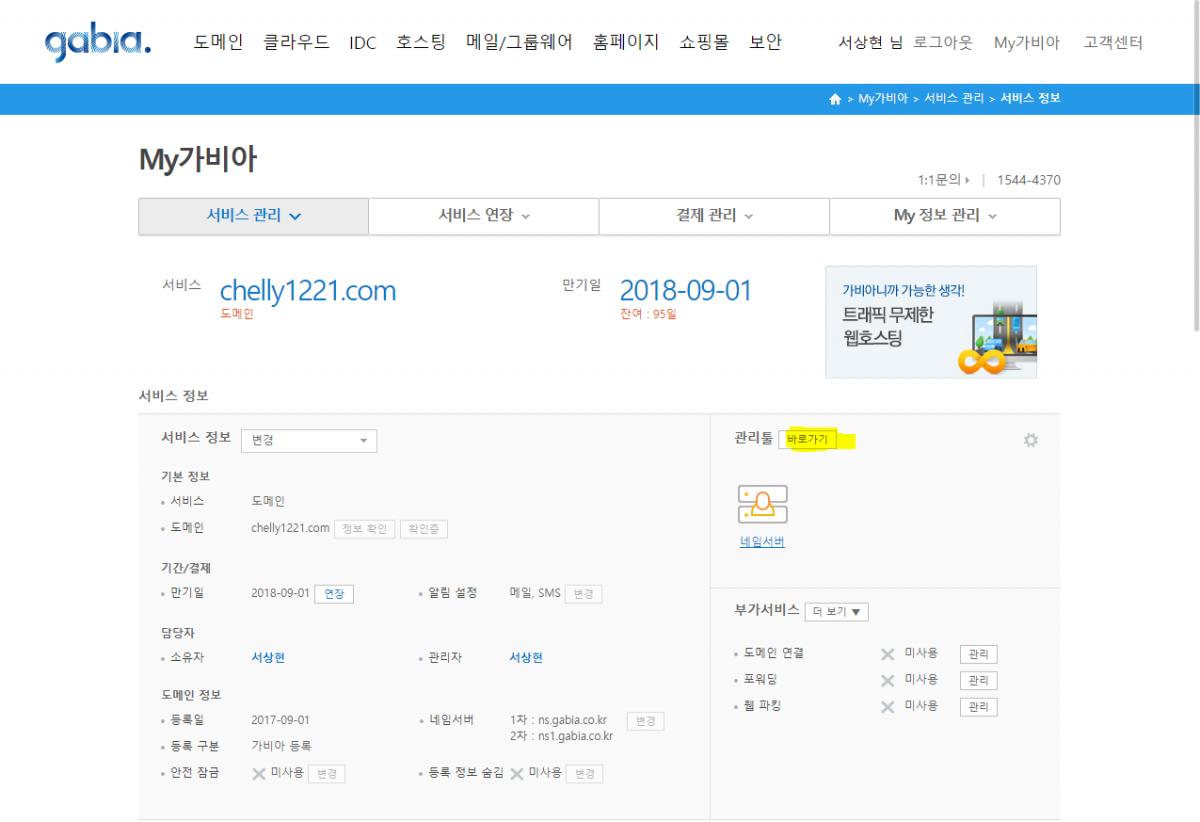Click the X icon beside 웹 파킹
Screen dimensions: 1200x822
887,706
